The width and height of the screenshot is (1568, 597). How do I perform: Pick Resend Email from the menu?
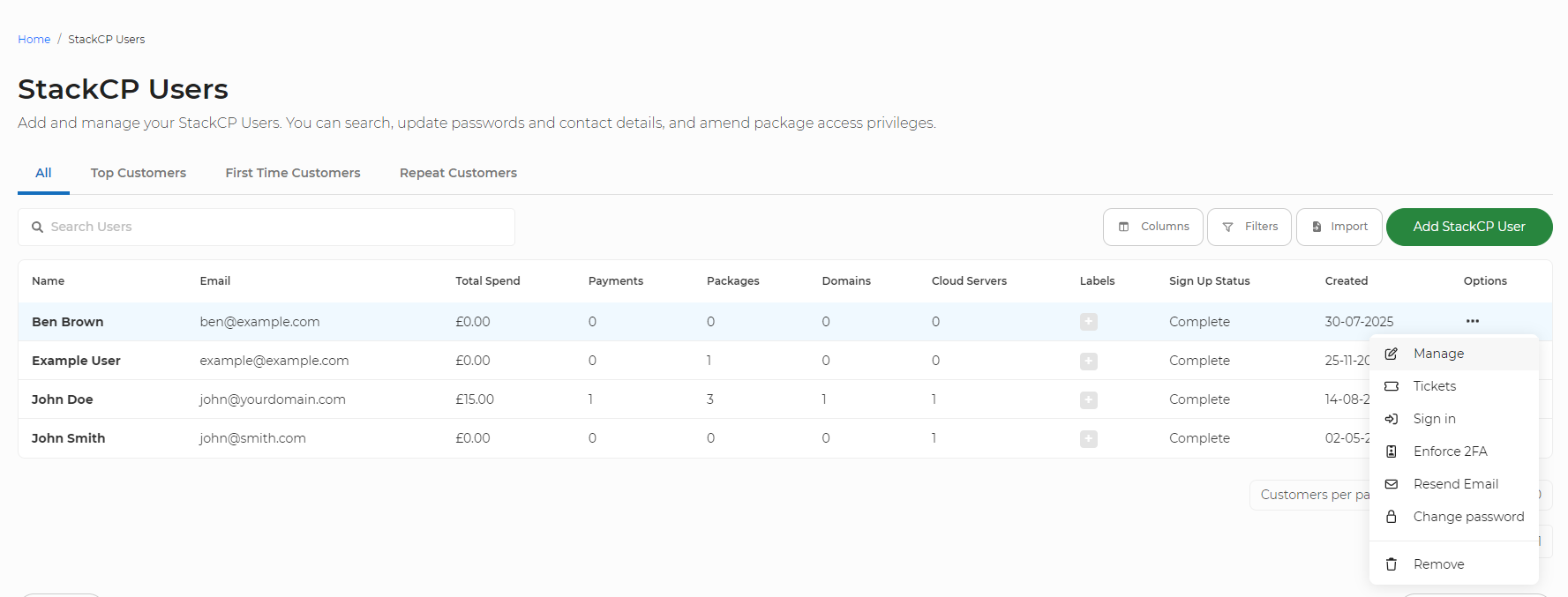[1454, 484]
